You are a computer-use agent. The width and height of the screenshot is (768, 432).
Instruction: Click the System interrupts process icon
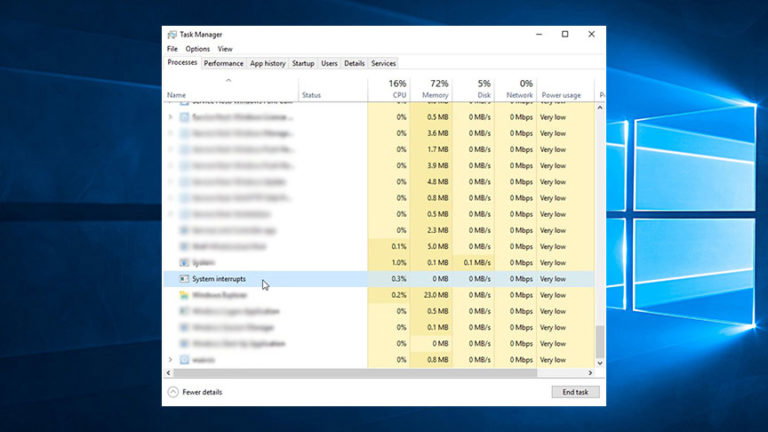(x=184, y=279)
